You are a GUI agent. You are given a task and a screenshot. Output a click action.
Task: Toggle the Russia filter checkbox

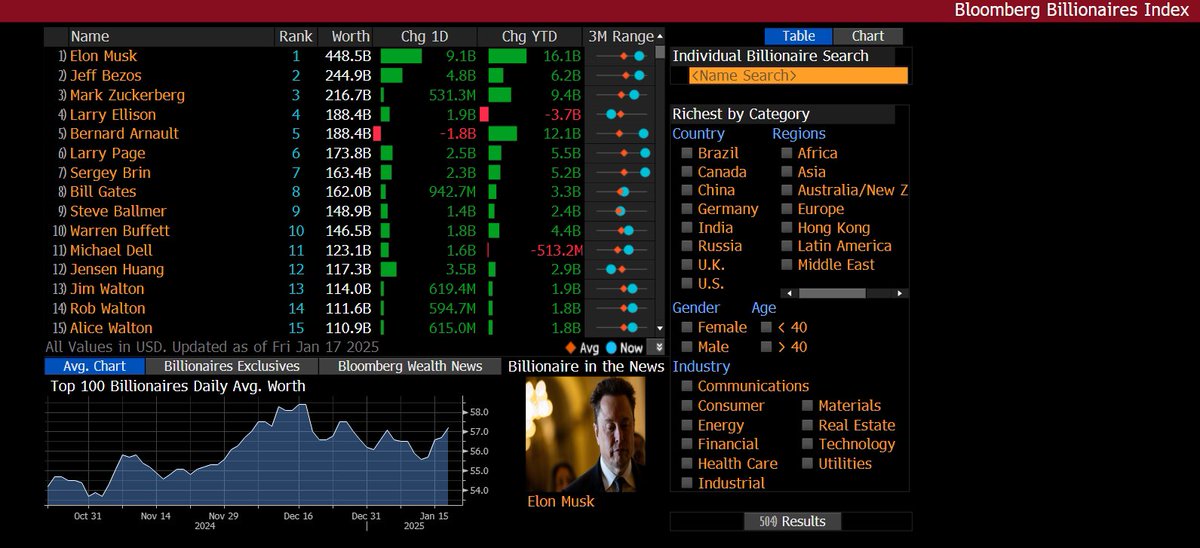687,246
